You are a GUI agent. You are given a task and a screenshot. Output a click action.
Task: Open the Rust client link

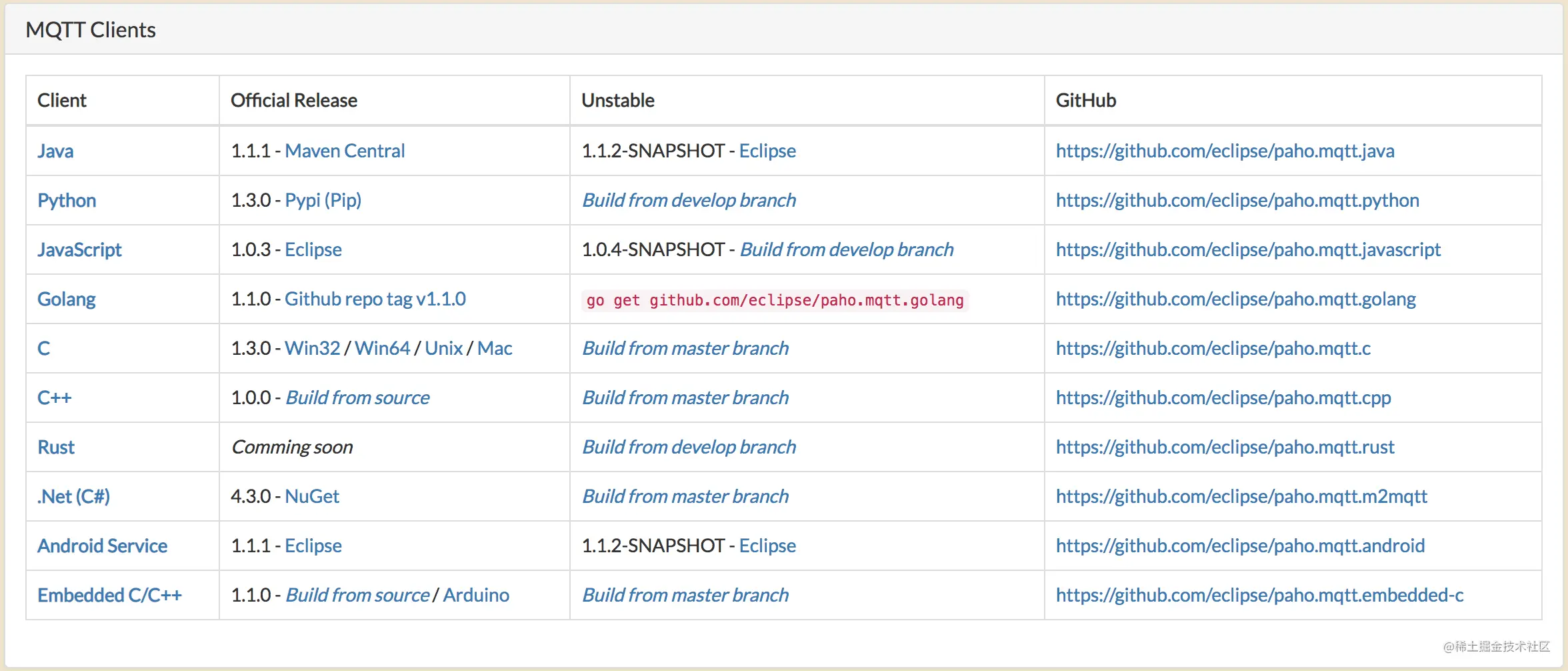tap(56, 447)
